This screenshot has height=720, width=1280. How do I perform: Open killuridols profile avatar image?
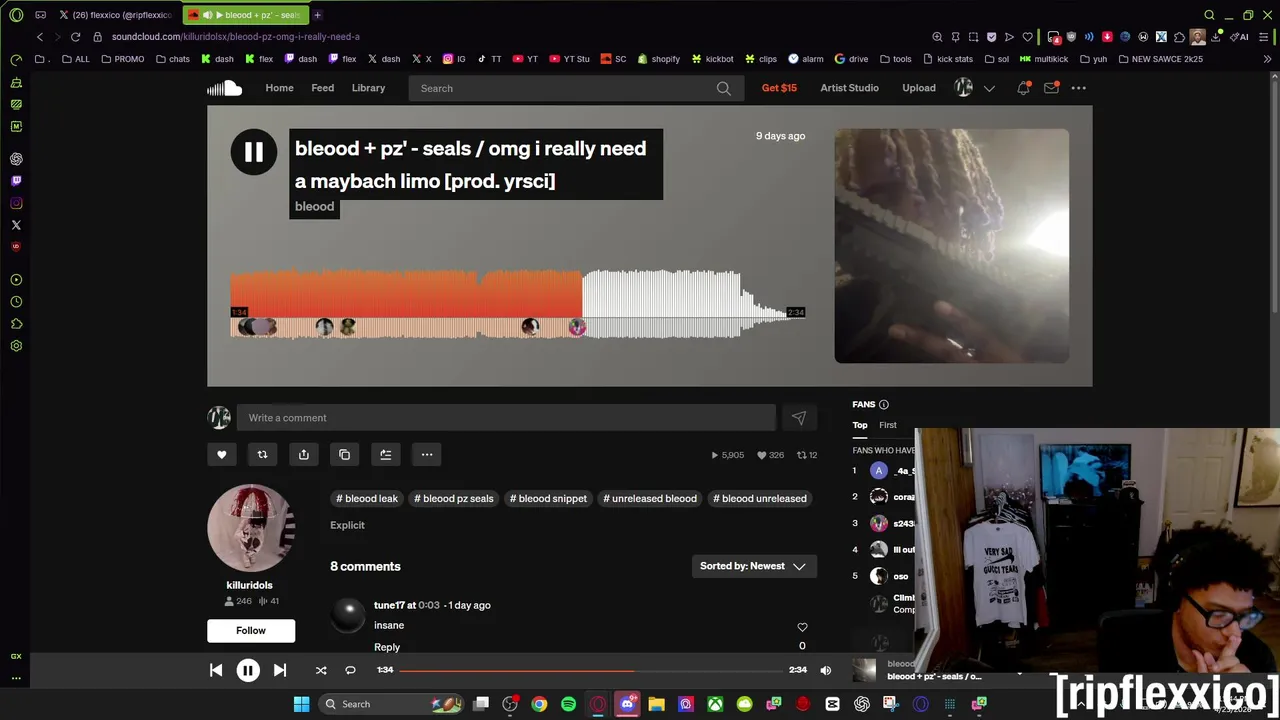coord(250,528)
